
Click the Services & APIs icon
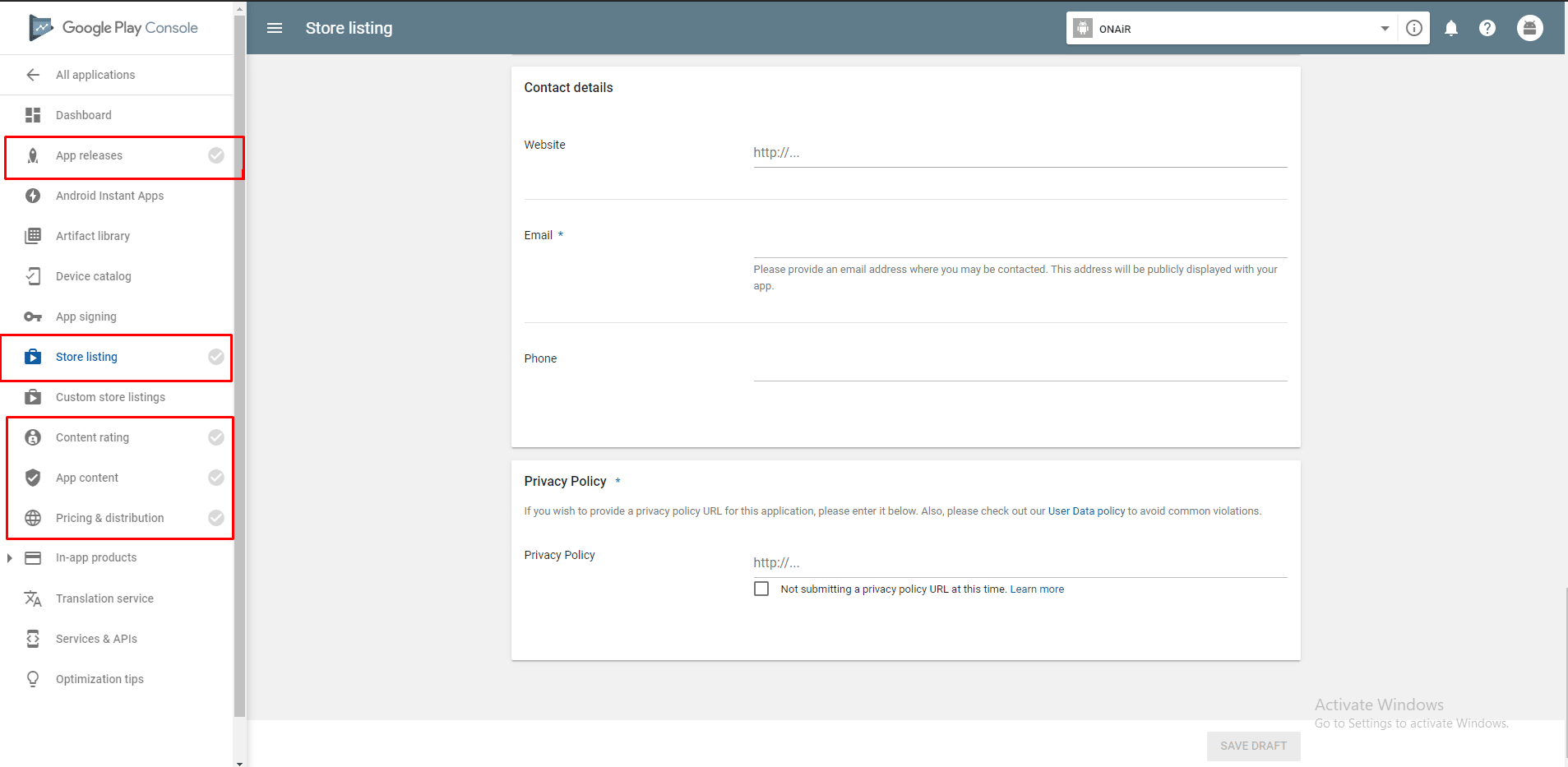33,639
